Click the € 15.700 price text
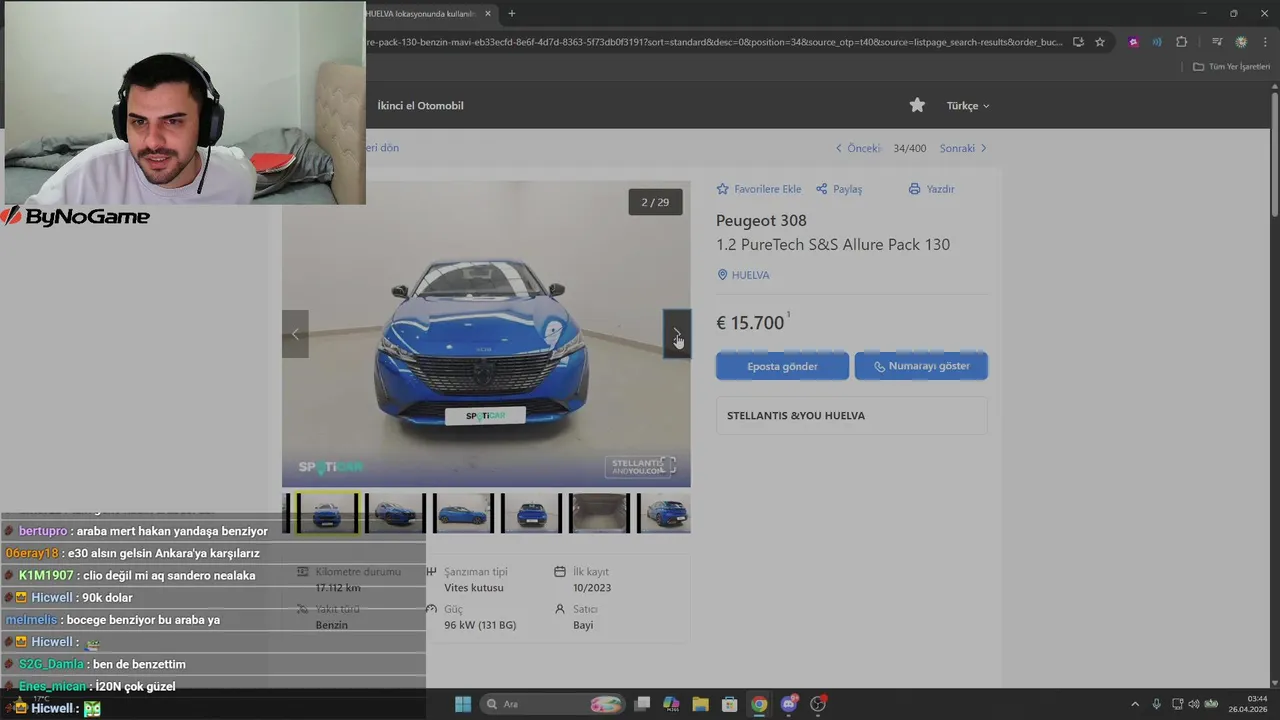Image resolution: width=1280 pixels, height=720 pixels. click(750, 323)
